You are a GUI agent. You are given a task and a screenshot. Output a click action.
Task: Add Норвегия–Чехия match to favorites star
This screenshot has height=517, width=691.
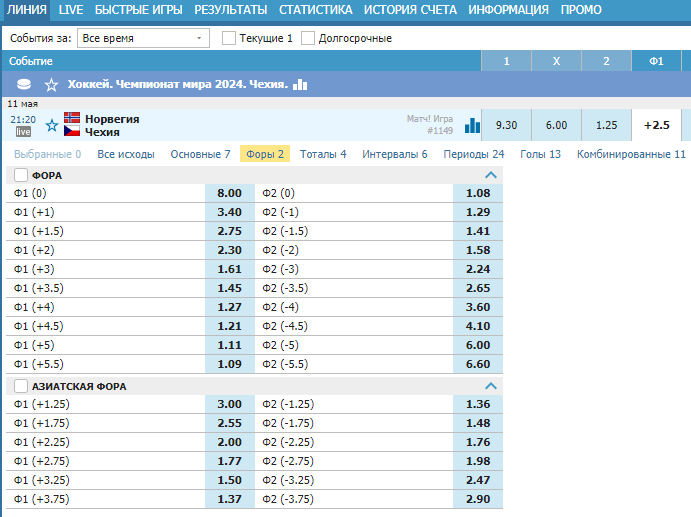(52, 125)
